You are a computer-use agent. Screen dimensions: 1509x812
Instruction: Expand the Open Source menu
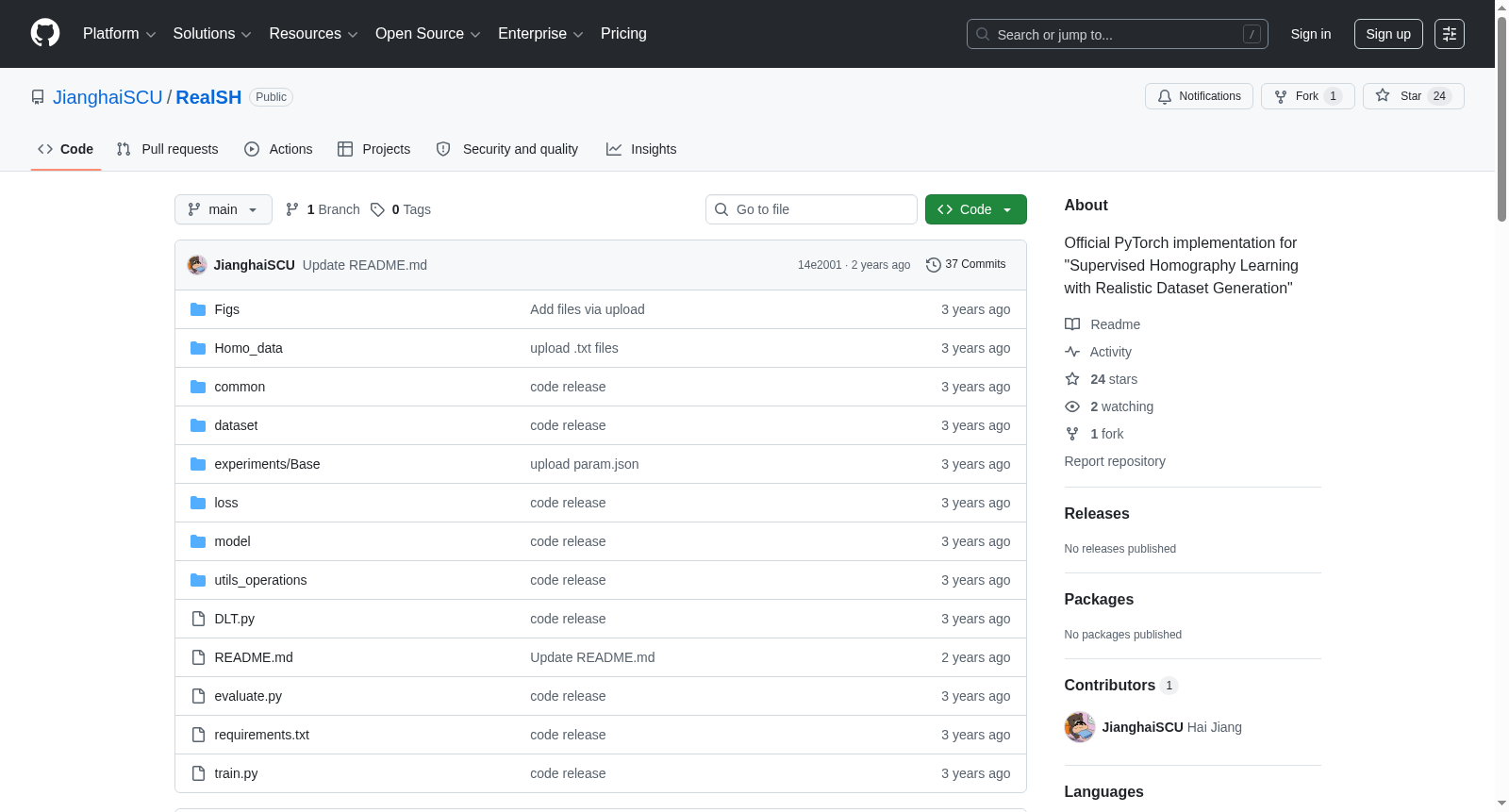pyautogui.click(x=428, y=34)
